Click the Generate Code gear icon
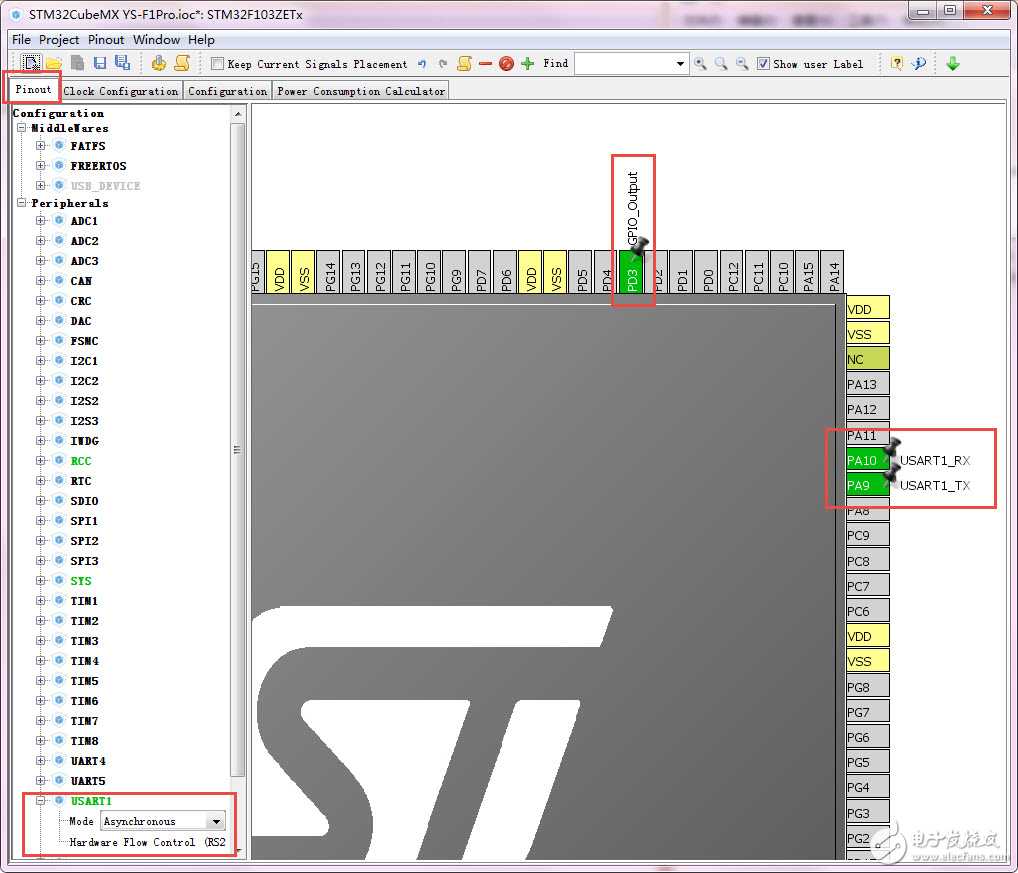Screen dimensions: 1018x873 pyautogui.click(x=158, y=63)
